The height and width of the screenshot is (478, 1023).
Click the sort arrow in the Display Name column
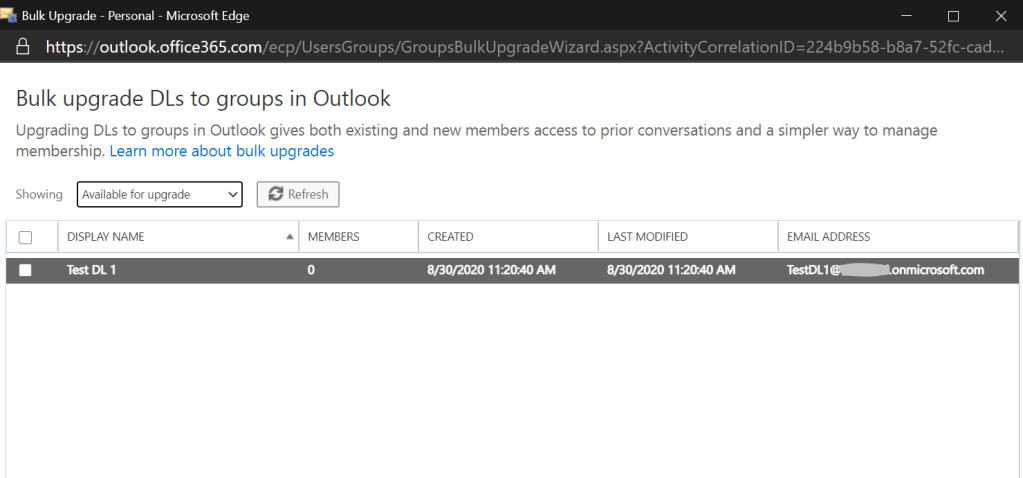[x=290, y=237]
